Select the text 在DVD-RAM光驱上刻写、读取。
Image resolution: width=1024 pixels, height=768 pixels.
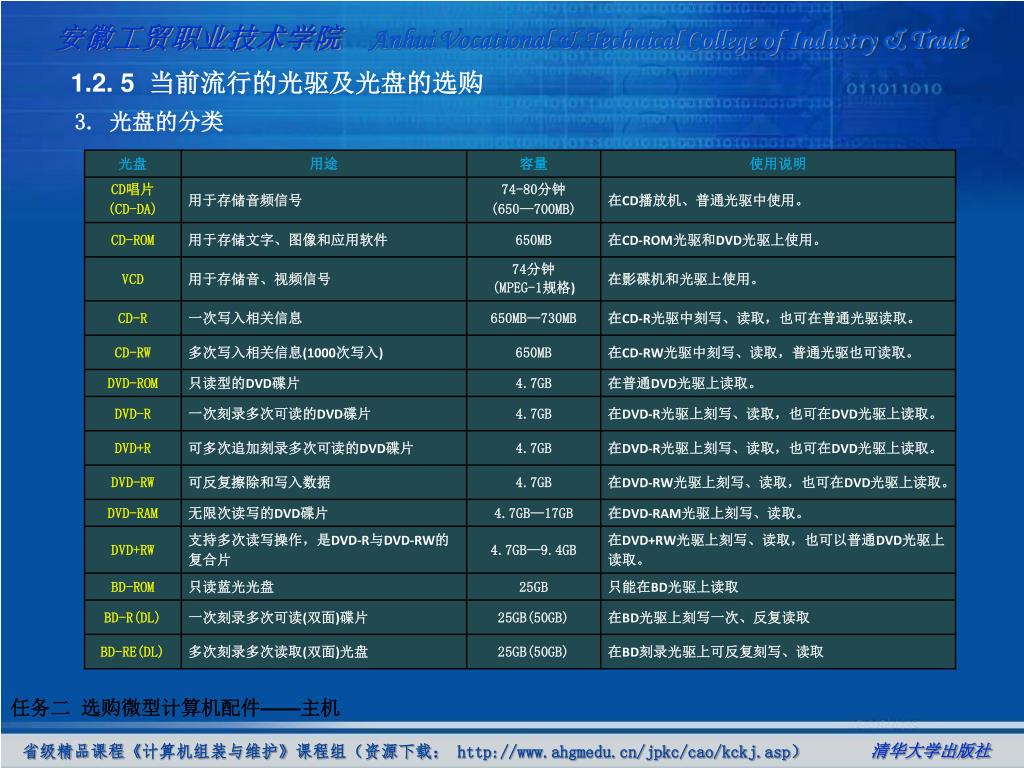[705, 513]
